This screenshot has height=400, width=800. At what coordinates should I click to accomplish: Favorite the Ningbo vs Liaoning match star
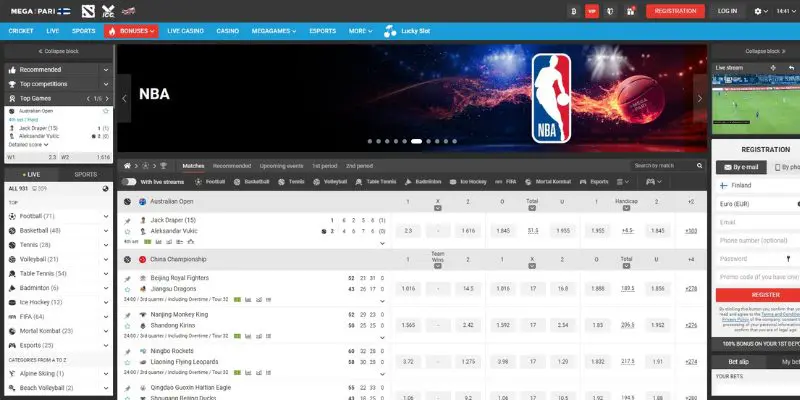click(128, 362)
